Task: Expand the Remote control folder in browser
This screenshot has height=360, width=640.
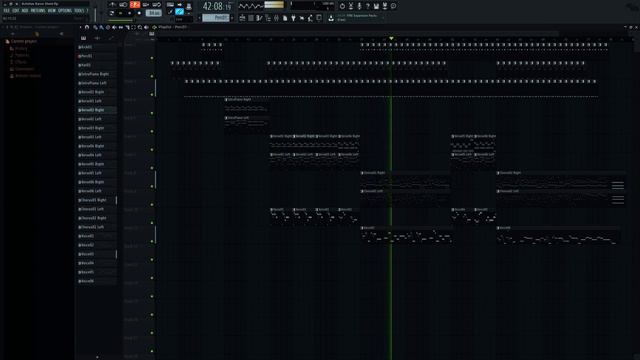Action: tap(25, 76)
